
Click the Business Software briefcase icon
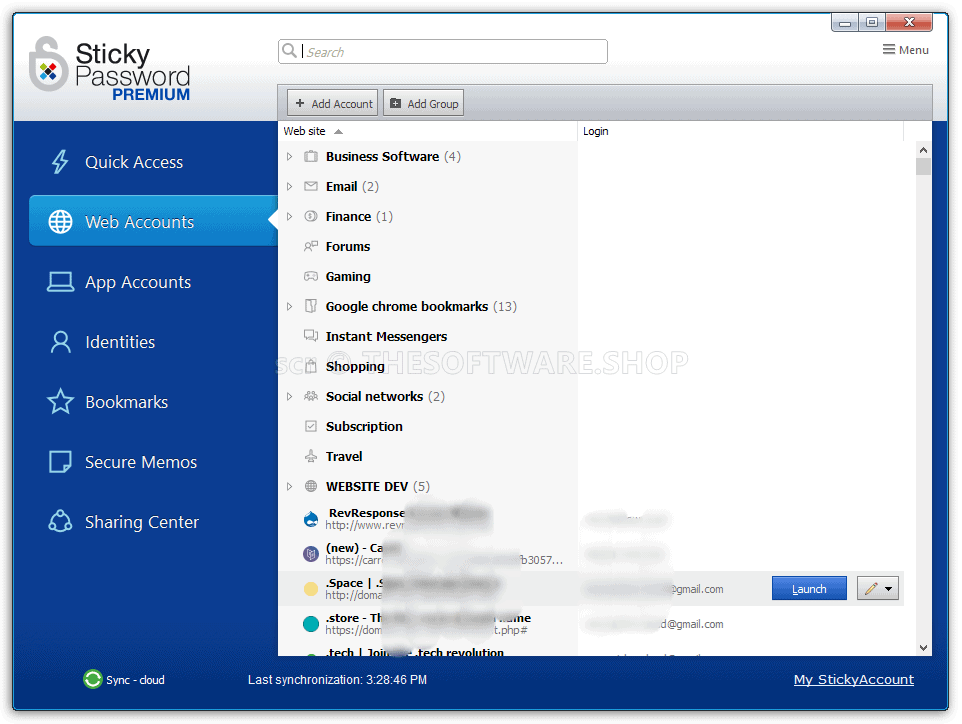click(311, 156)
